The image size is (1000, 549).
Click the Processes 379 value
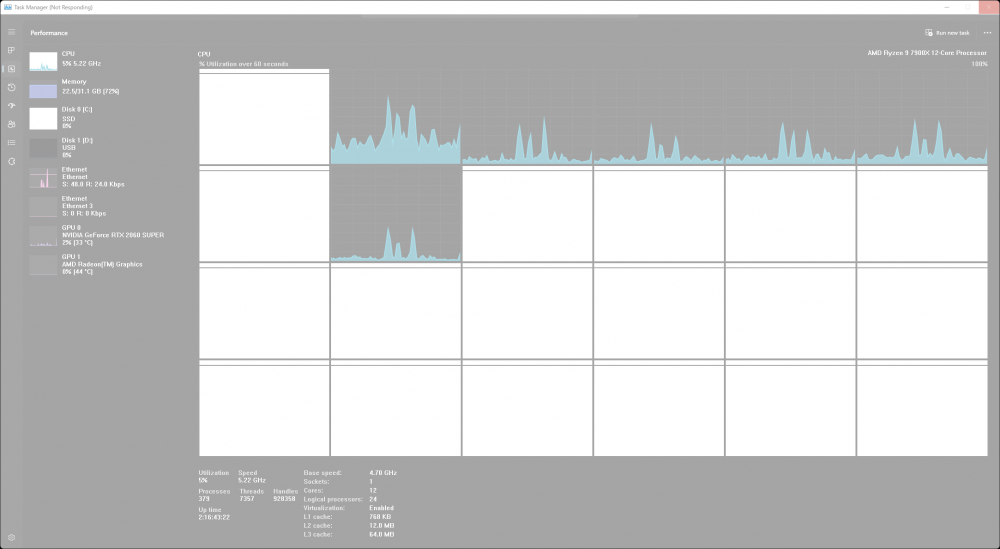tap(204, 499)
